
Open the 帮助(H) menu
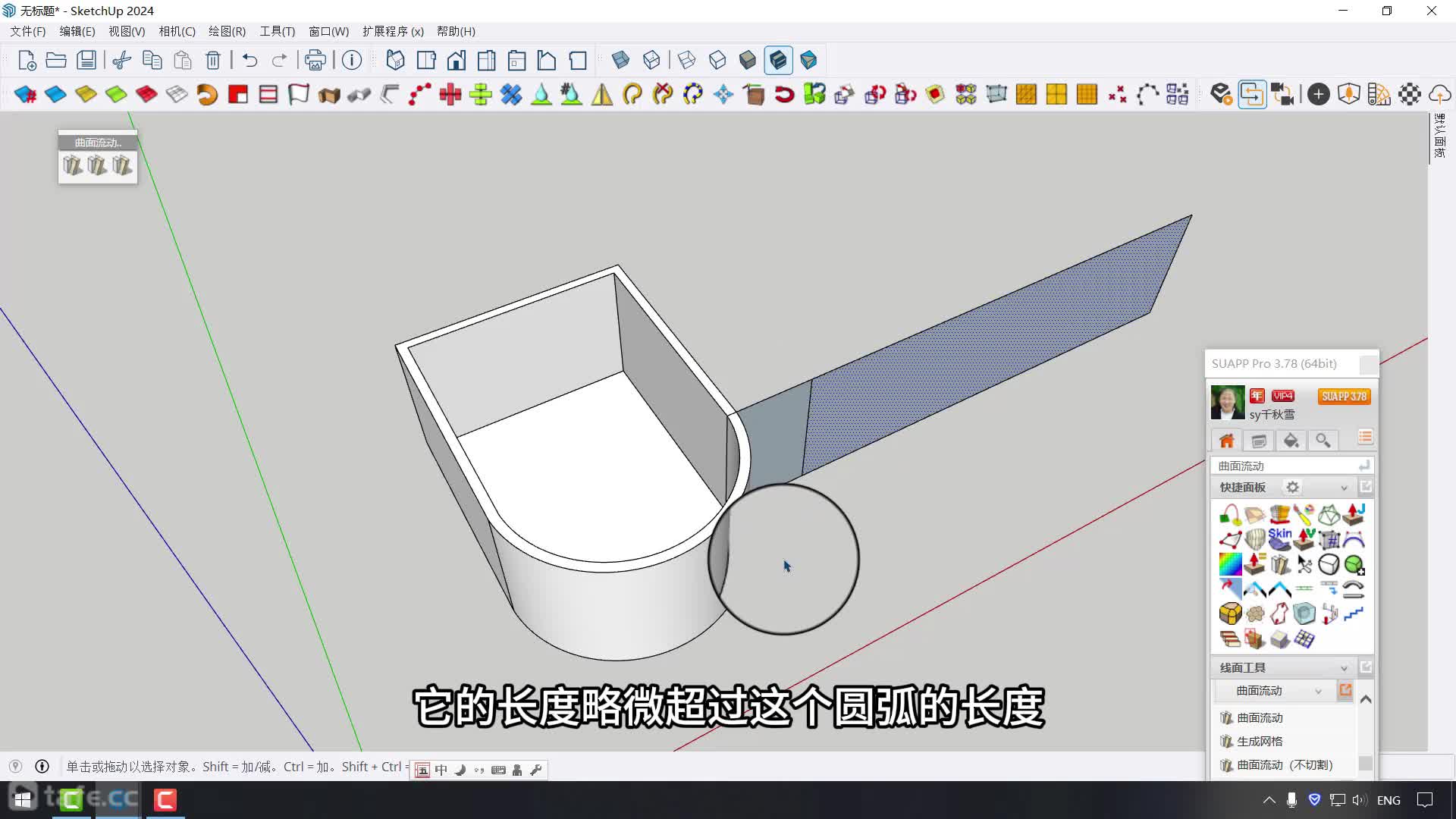coord(456,31)
